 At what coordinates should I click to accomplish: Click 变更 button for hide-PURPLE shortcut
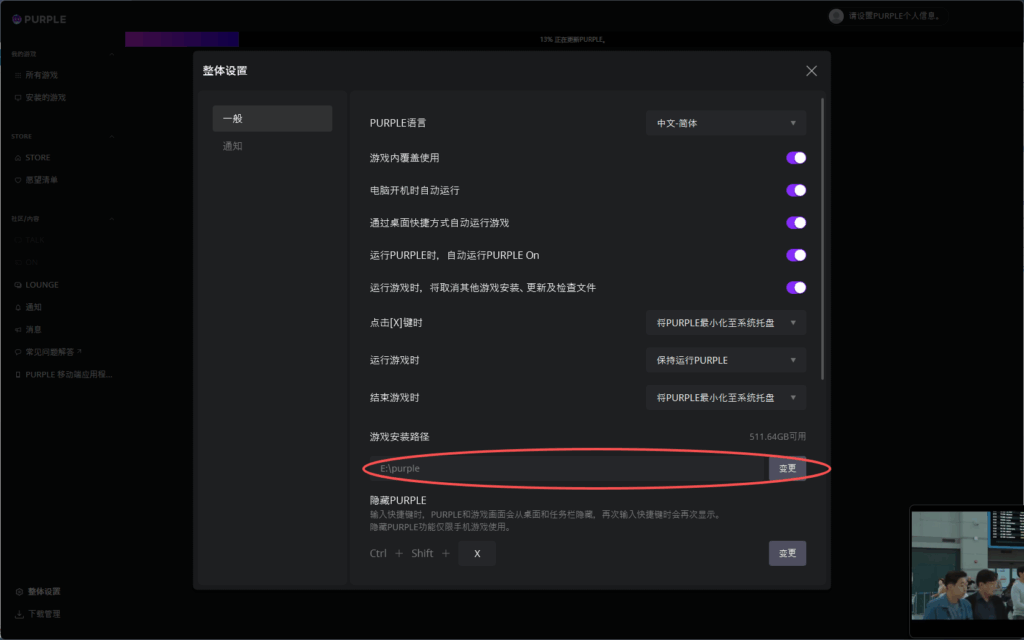[787, 553]
